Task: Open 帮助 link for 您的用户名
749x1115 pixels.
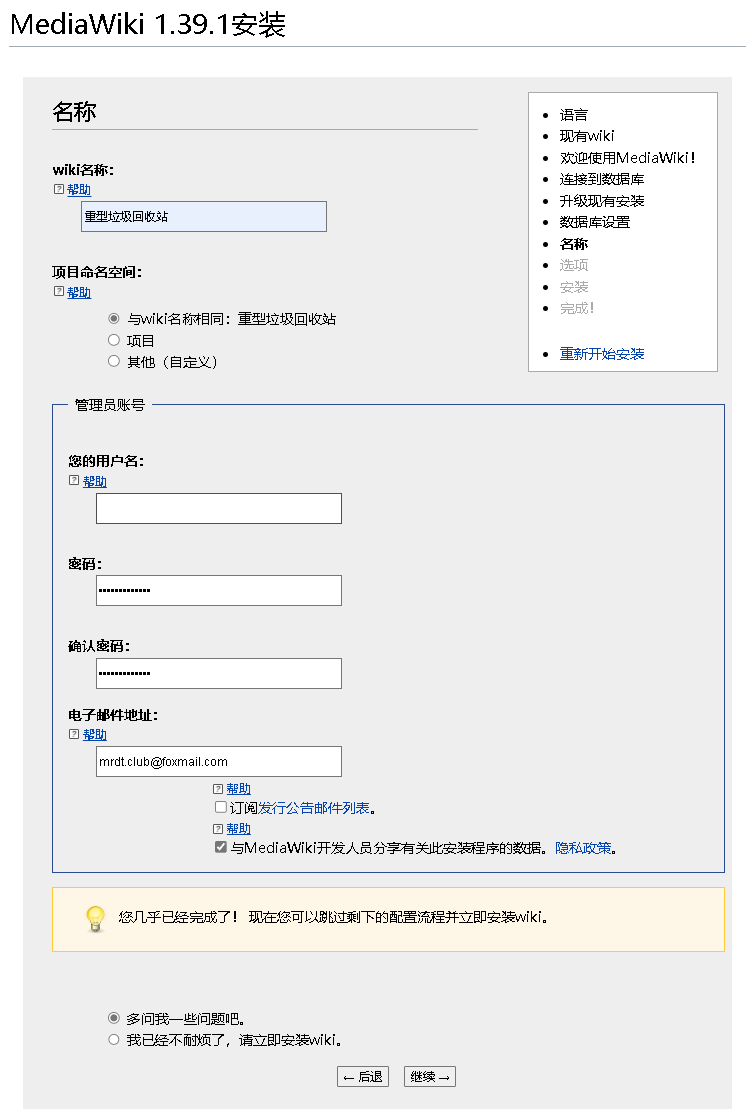Action: coord(95,481)
